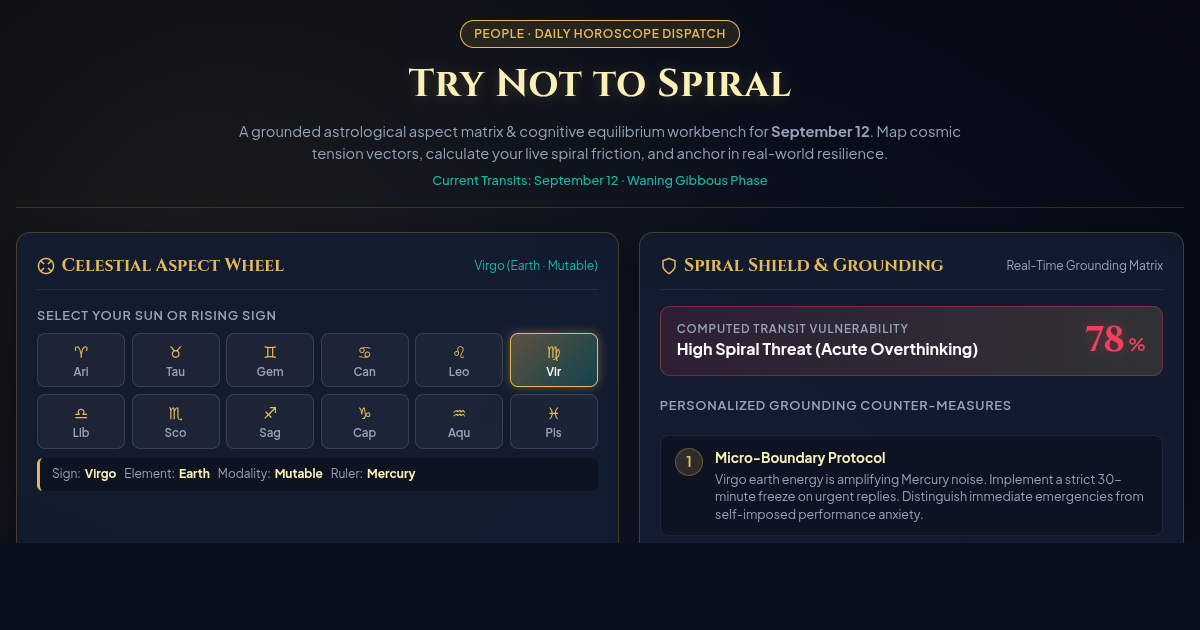The width and height of the screenshot is (1200, 630).
Task: Click the Current Transits September 12 line
Action: (600, 181)
